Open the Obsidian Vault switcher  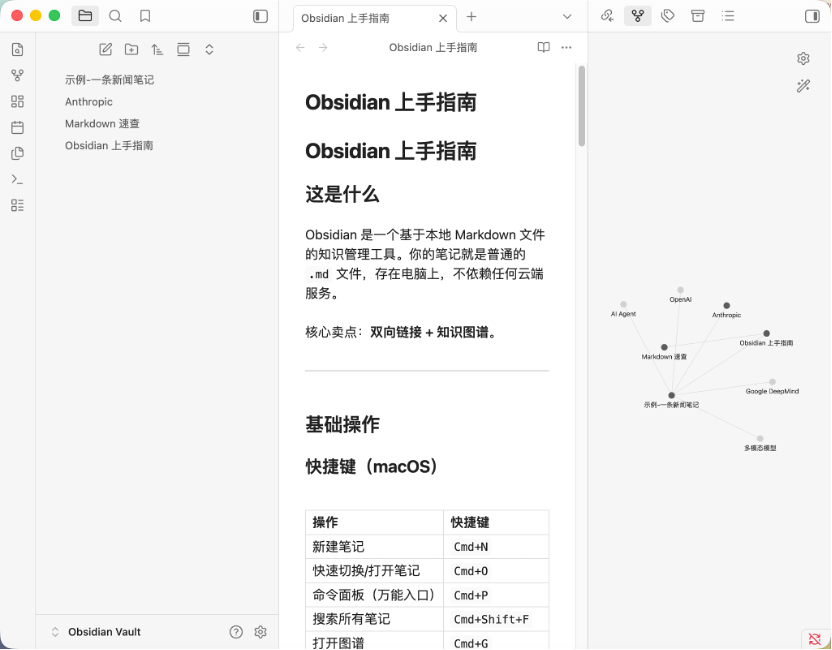coord(96,632)
